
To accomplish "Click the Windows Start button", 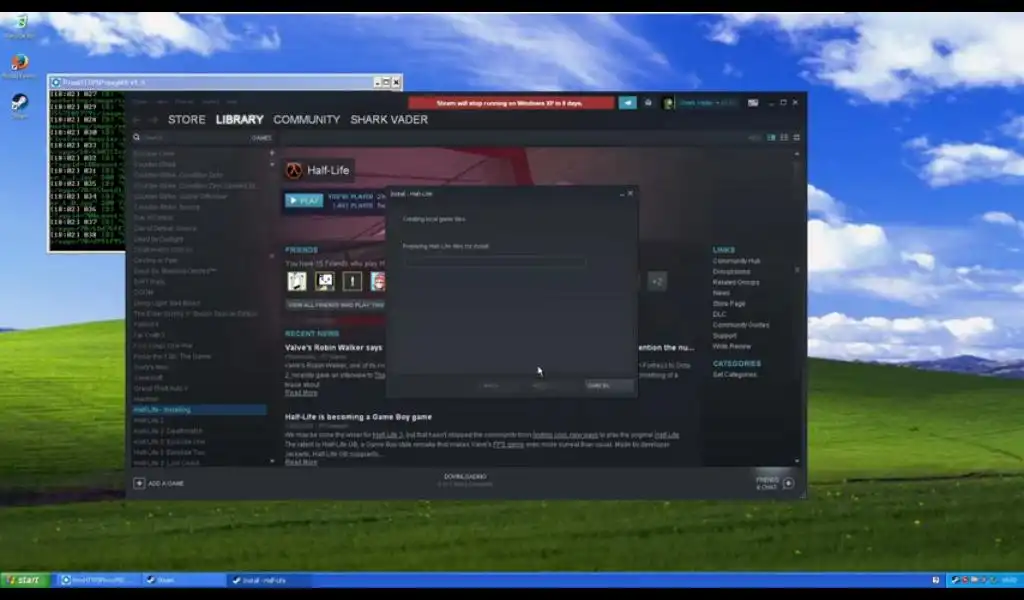I will click(24, 580).
